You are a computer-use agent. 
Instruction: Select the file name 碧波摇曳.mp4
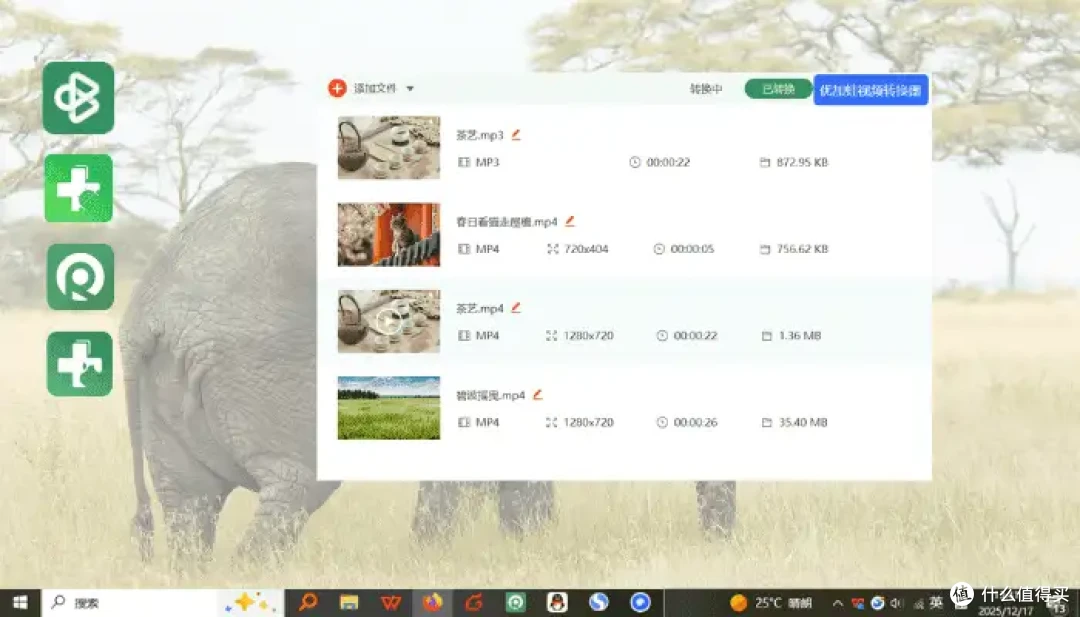(x=490, y=395)
